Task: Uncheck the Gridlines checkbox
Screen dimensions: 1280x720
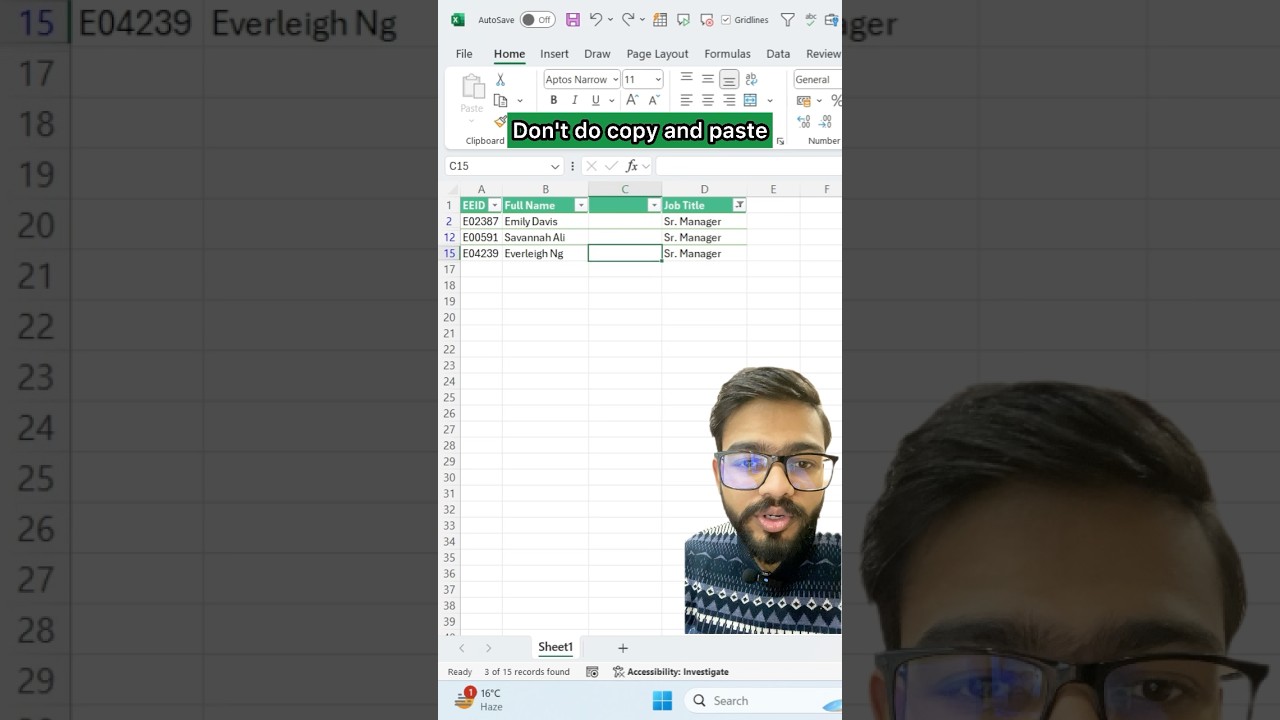Action: [x=726, y=20]
